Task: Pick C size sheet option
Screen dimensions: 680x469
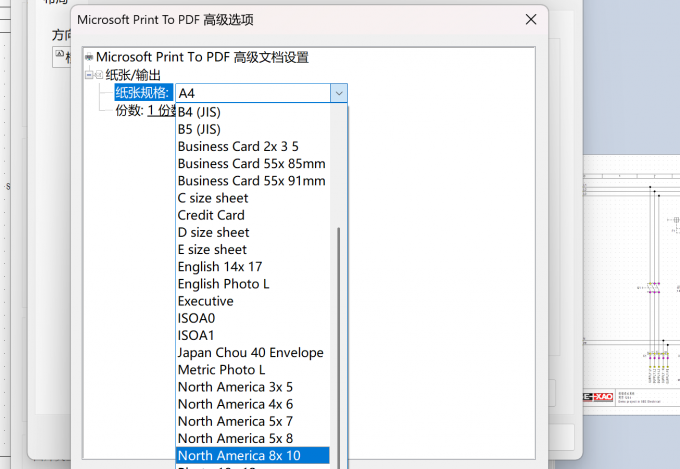Action: pyautogui.click(x=253, y=198)
